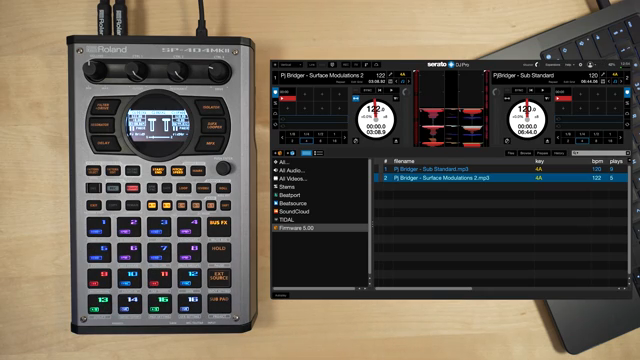Toggle the Link button in top bar
The image size is (640, 360).
click(x=312, y=64)
